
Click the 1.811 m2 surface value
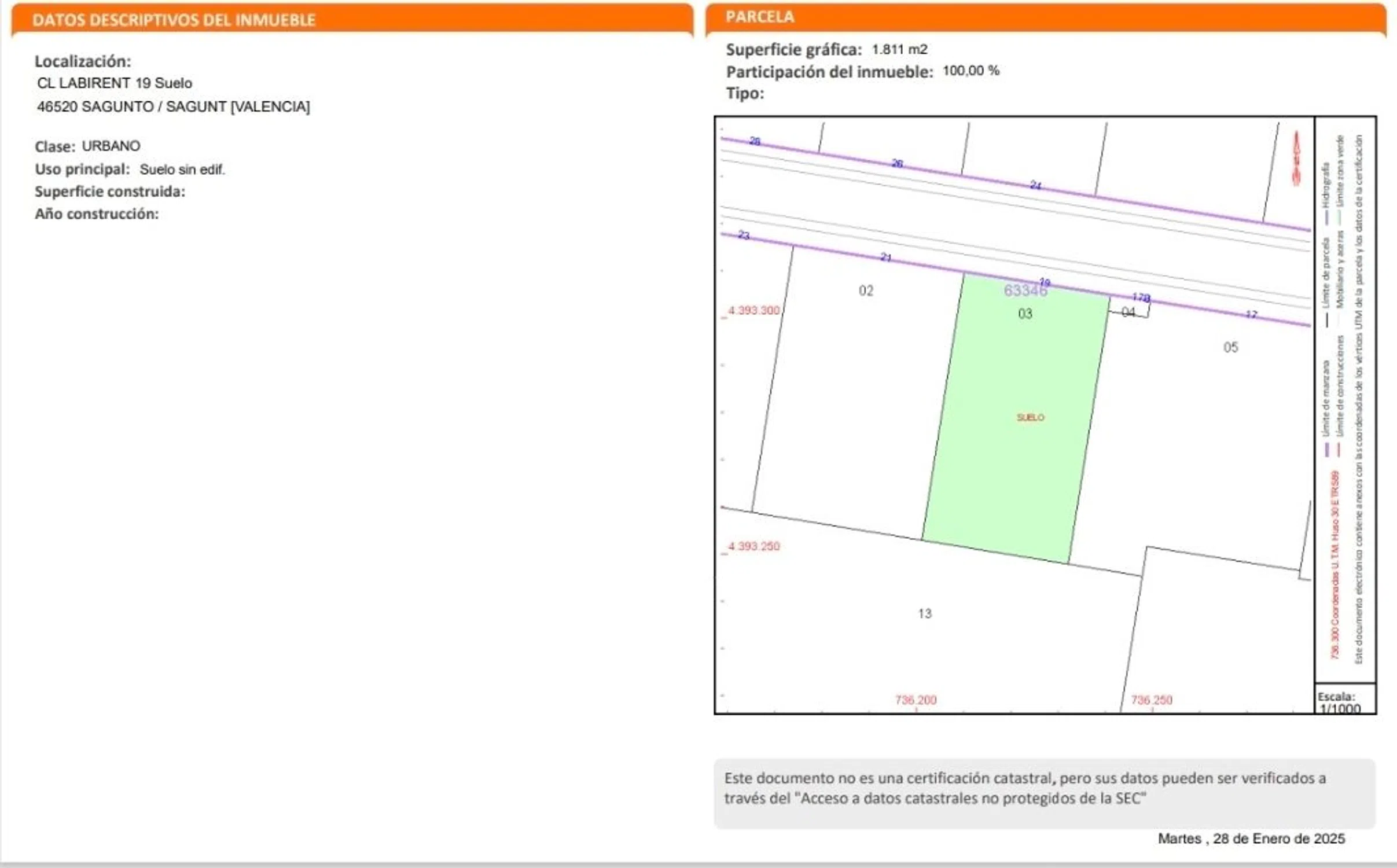tap(899, 50)
